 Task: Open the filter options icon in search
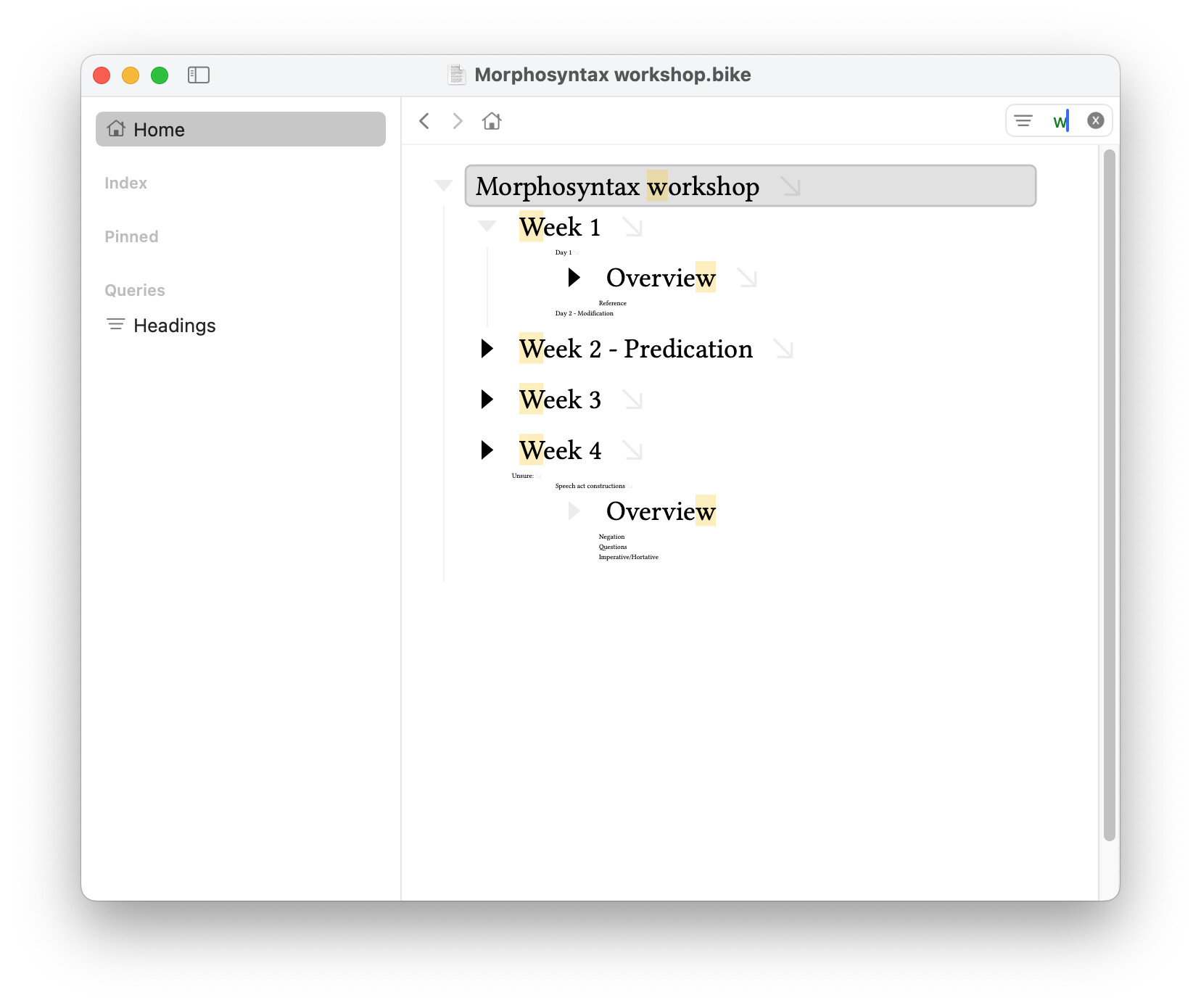pos(1023,121)
